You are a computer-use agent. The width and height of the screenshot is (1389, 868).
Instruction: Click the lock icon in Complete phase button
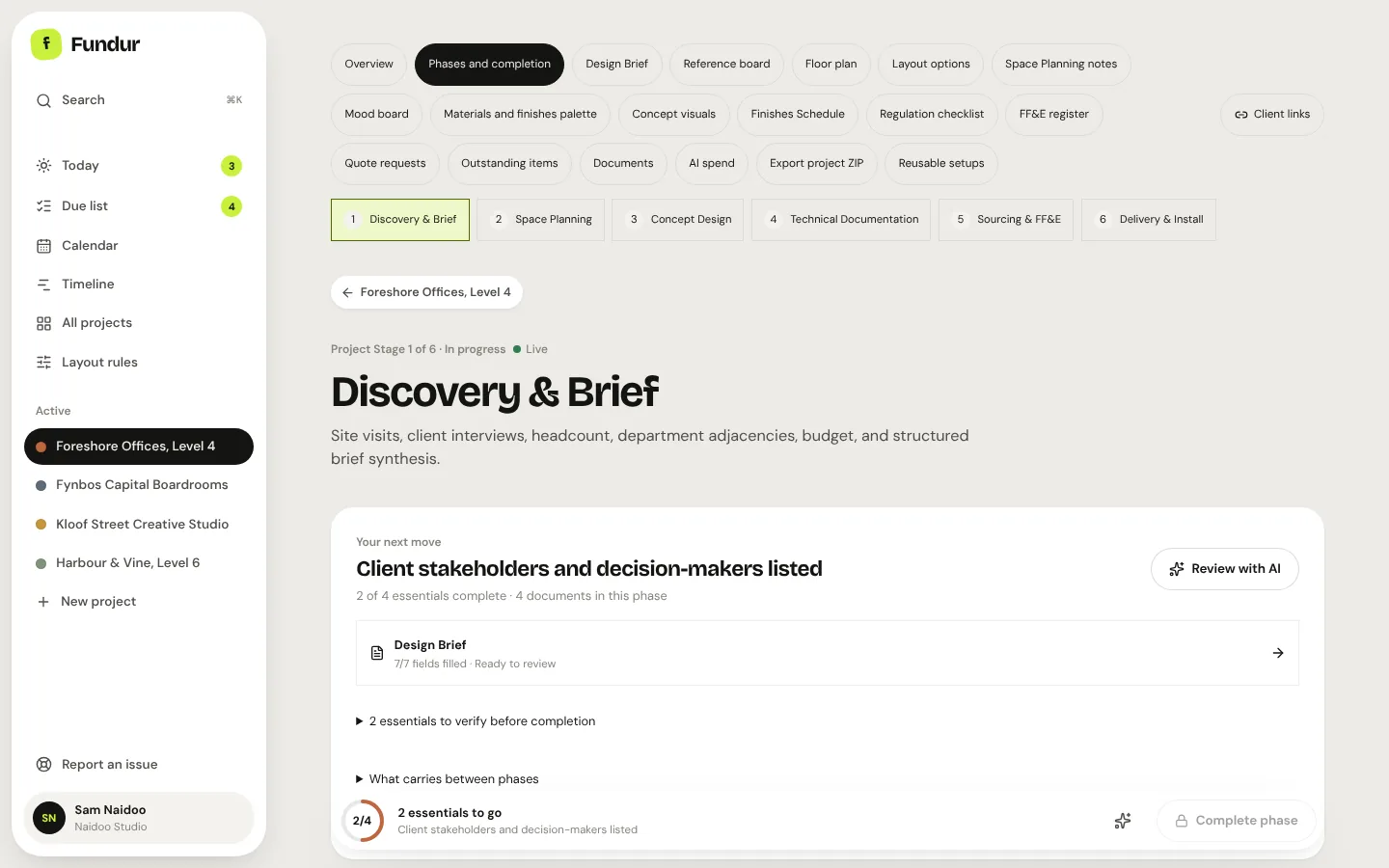point(1182,821)
